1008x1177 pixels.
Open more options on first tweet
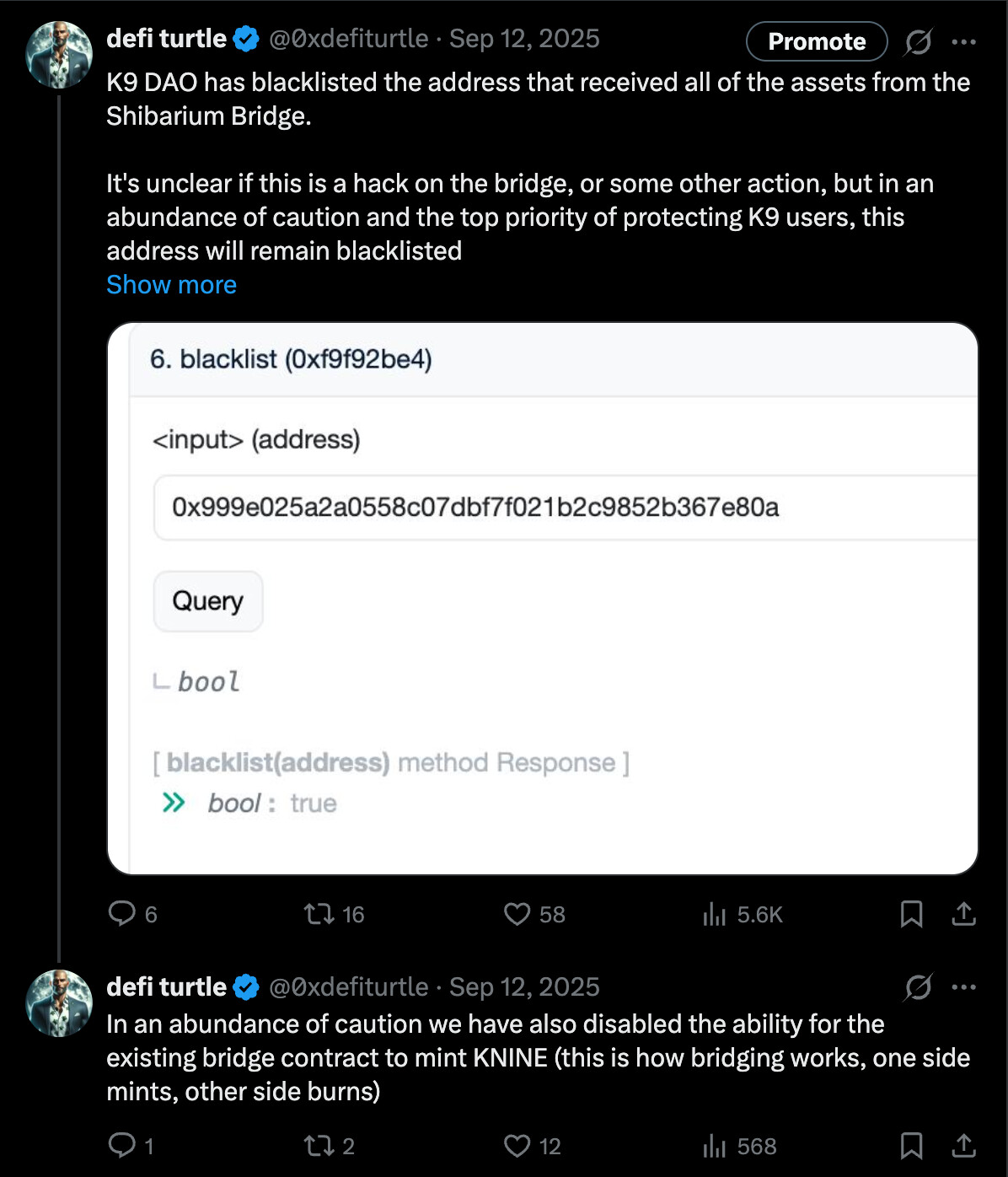[x=963, y=41]
